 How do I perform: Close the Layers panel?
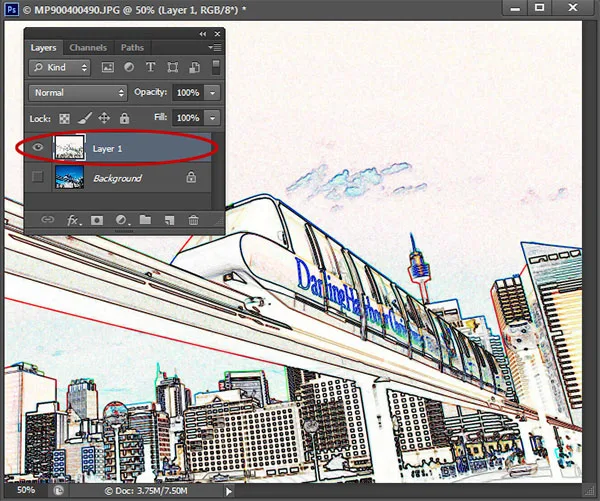[217, 34]
